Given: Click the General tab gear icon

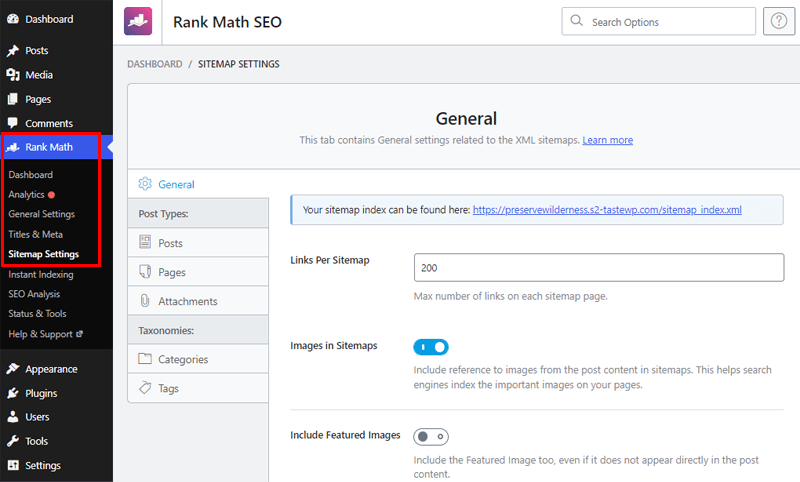Looking at the screenshot, I should pyautogui.click(x=145, y=184).
